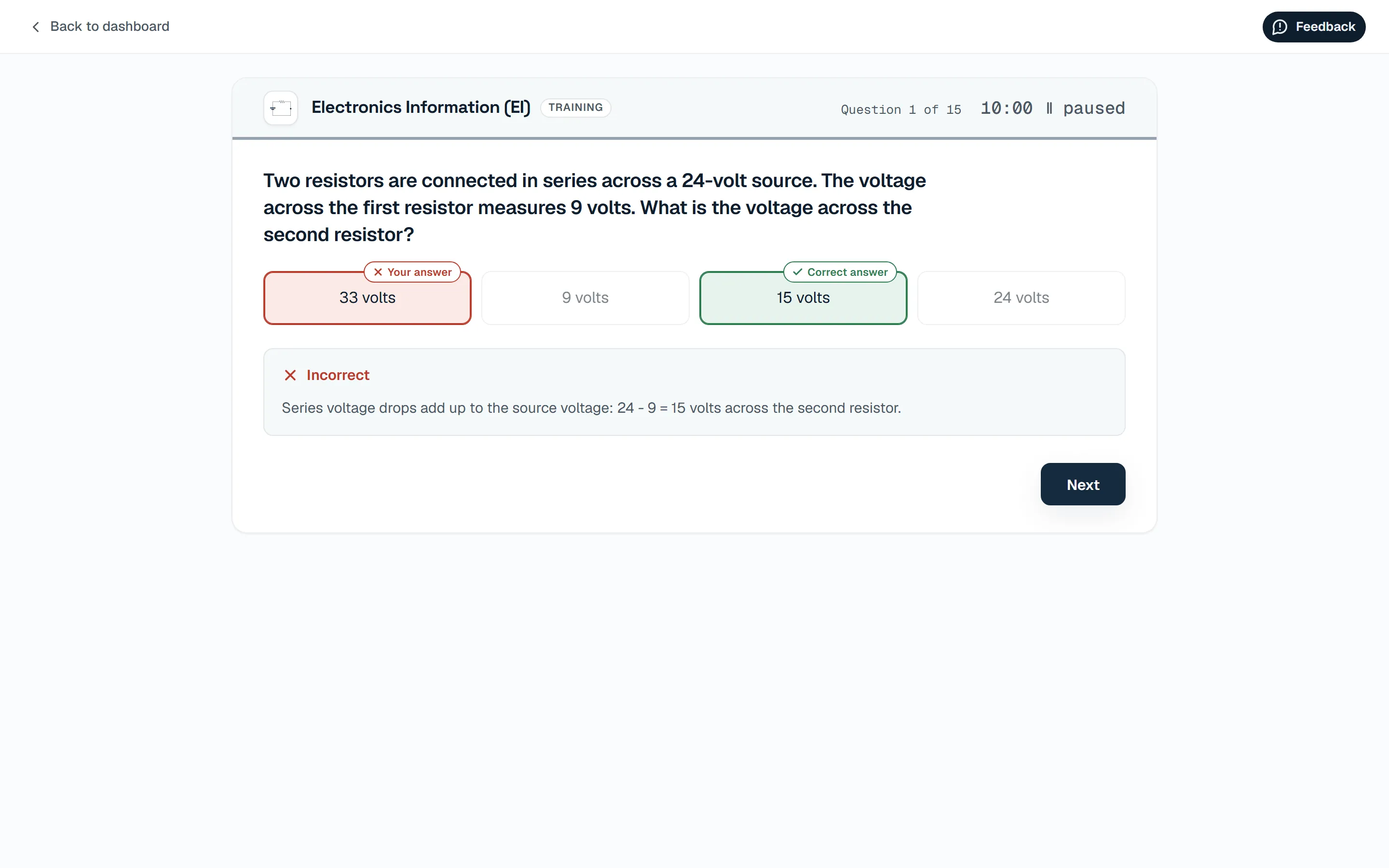
Task: Open the Feedback button
Action: tap(1313, 27)
